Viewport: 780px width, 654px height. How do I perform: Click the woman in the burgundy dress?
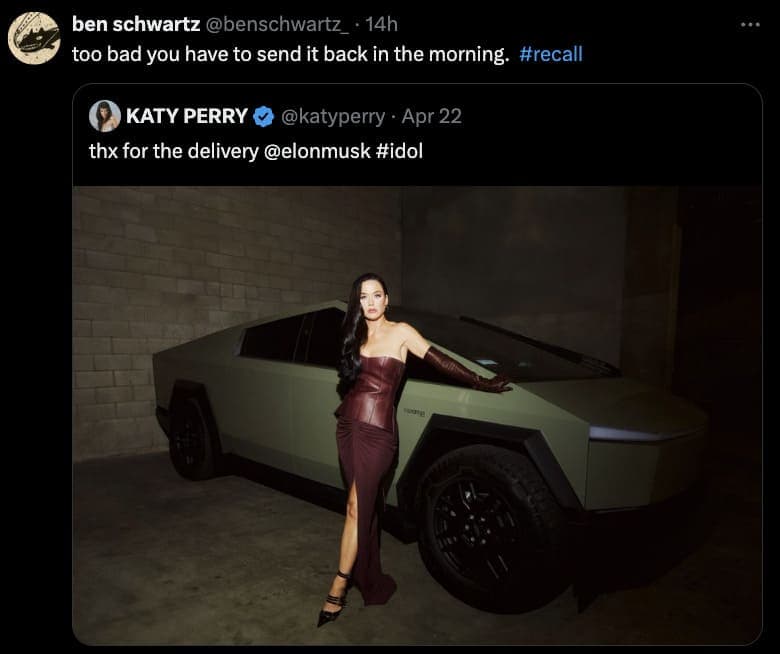pos(368,420)
